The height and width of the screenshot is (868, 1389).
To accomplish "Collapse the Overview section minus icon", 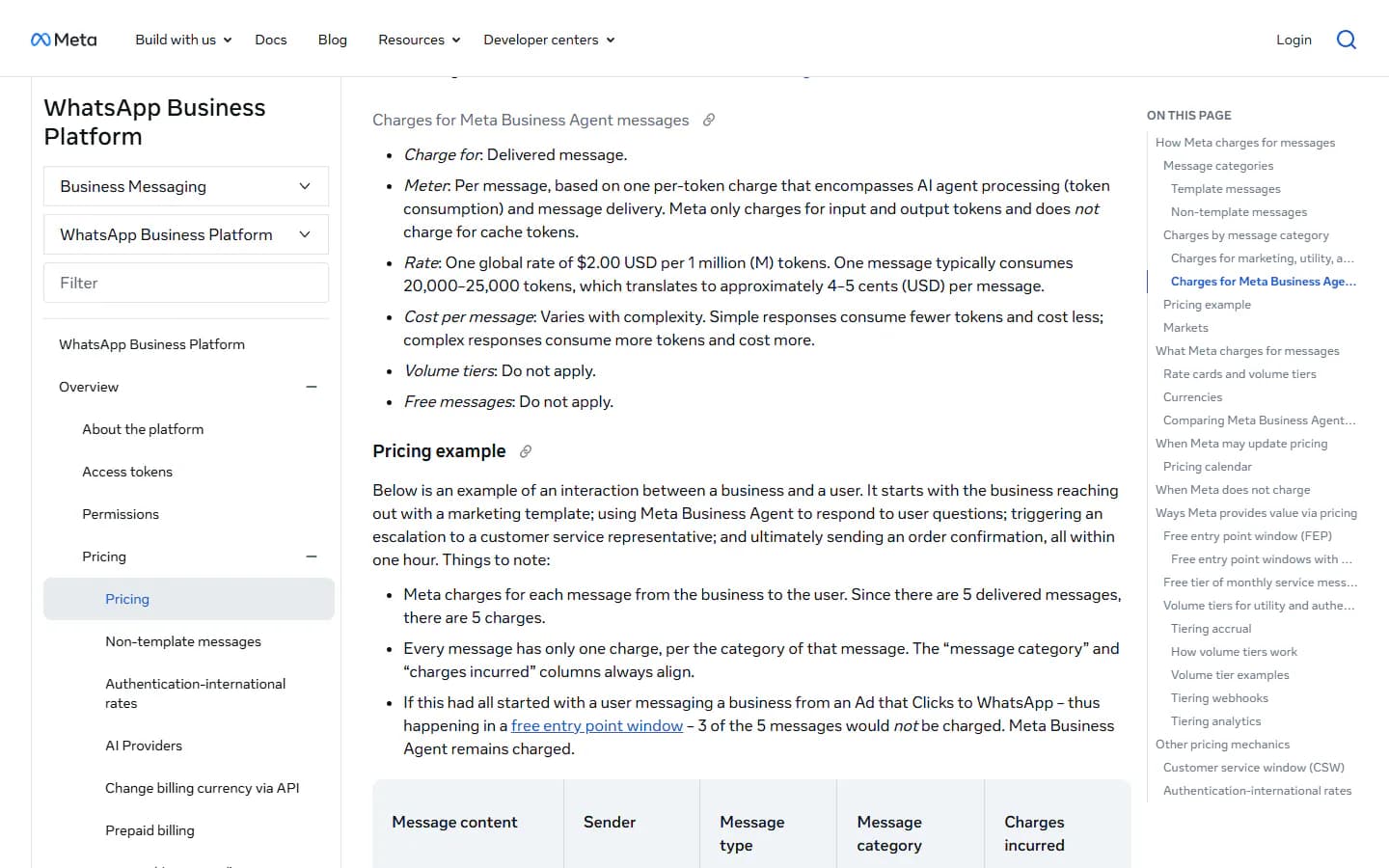I will pos(312,387).
